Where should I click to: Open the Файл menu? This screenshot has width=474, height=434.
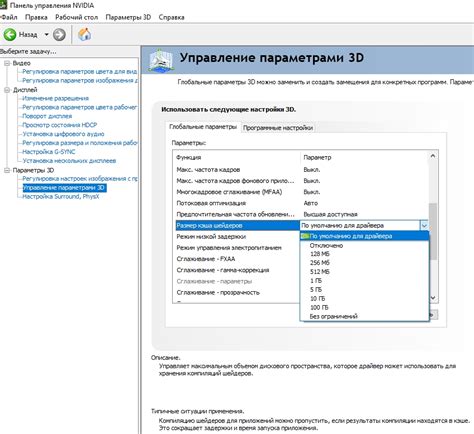click(x=9, y=17)
